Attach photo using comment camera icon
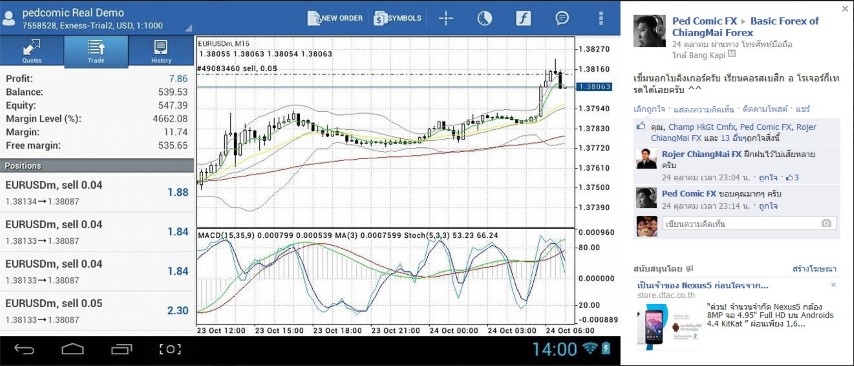This screenshot has width=854, height=366. [x=826, y=224]
